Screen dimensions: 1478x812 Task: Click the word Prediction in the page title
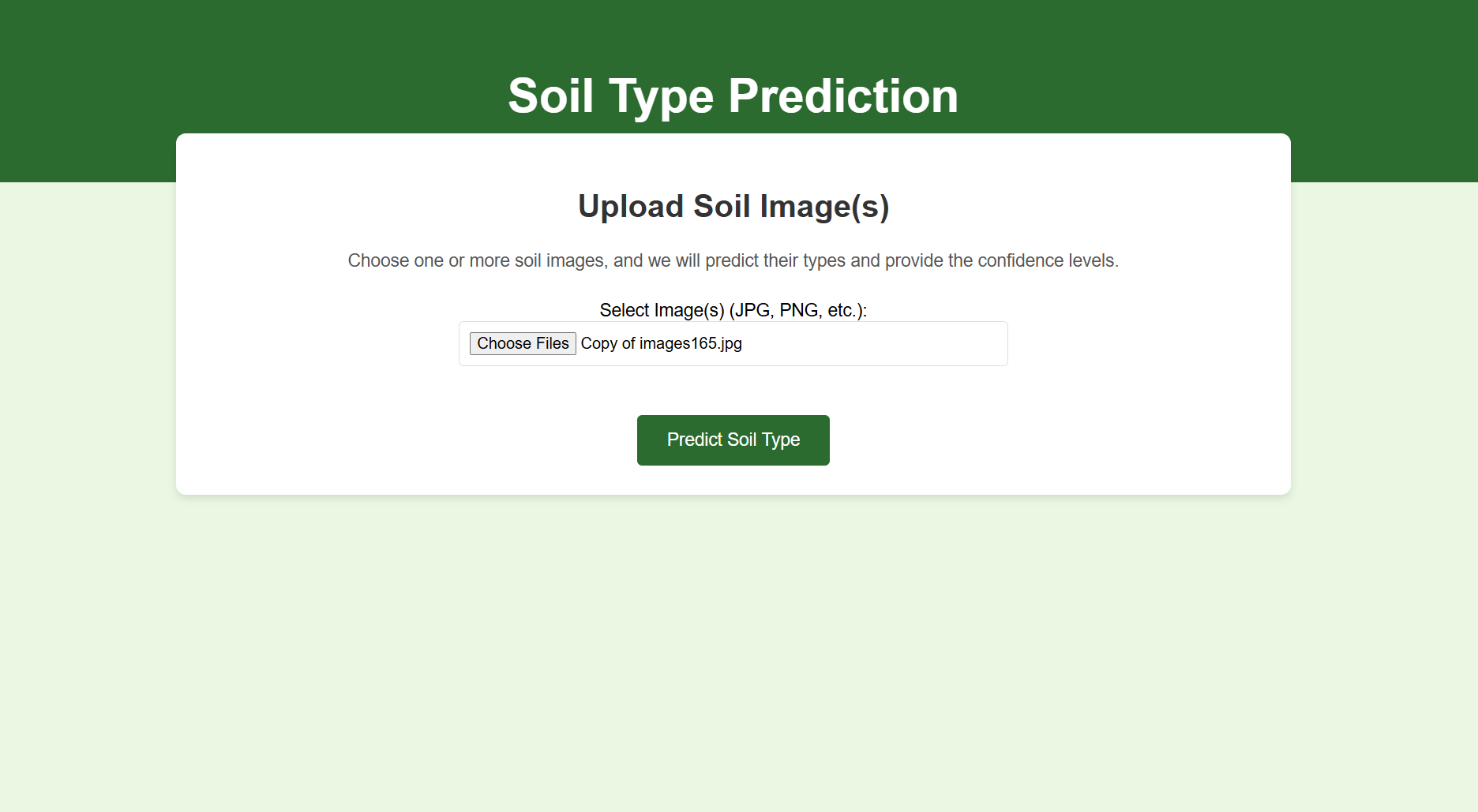coord(843,96)
